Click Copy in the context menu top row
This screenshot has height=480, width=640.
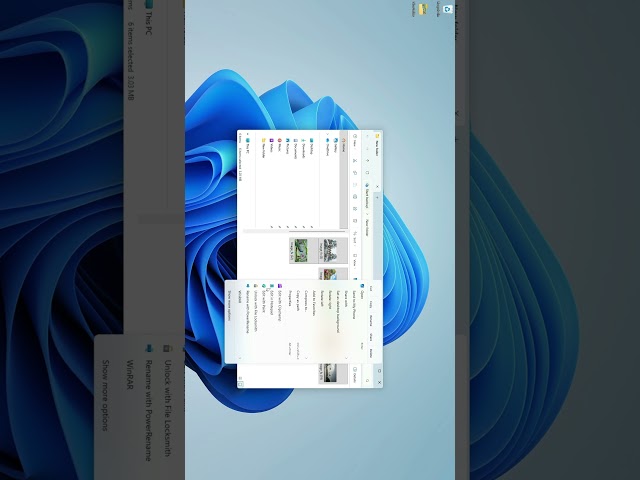pyautogui.click(x=371, y=304)
